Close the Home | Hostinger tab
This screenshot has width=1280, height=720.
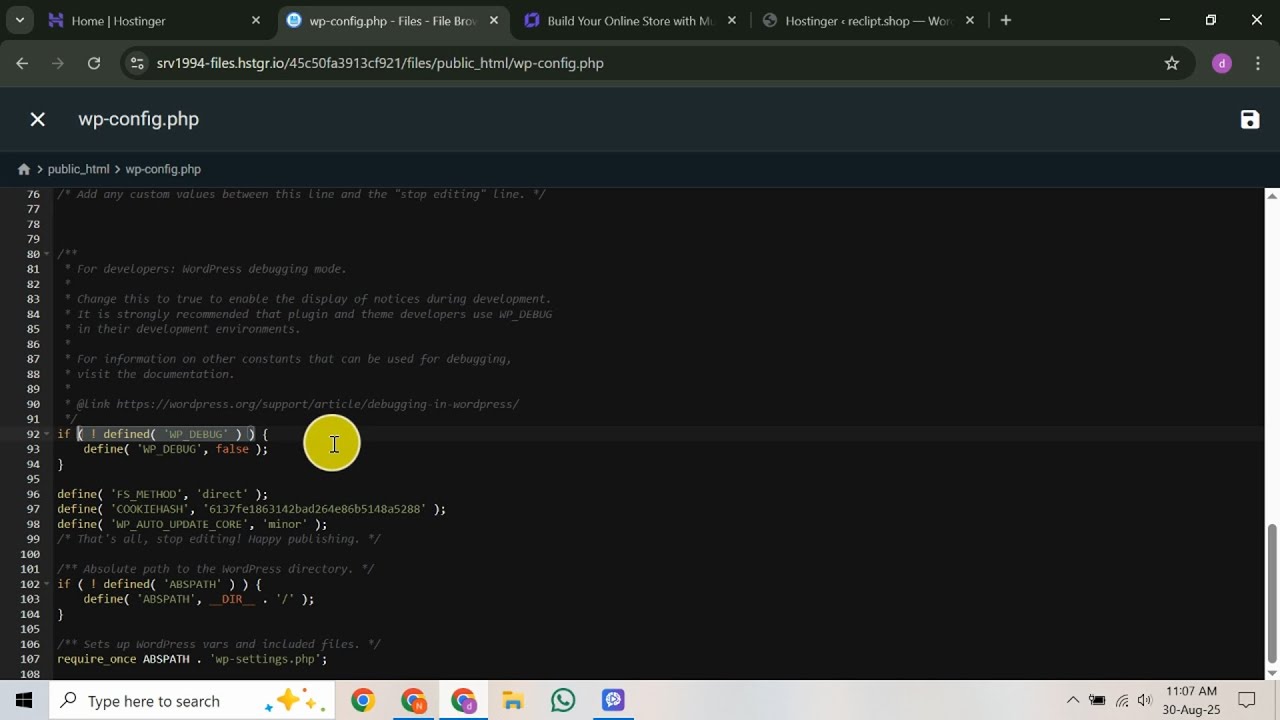point(256,20)
